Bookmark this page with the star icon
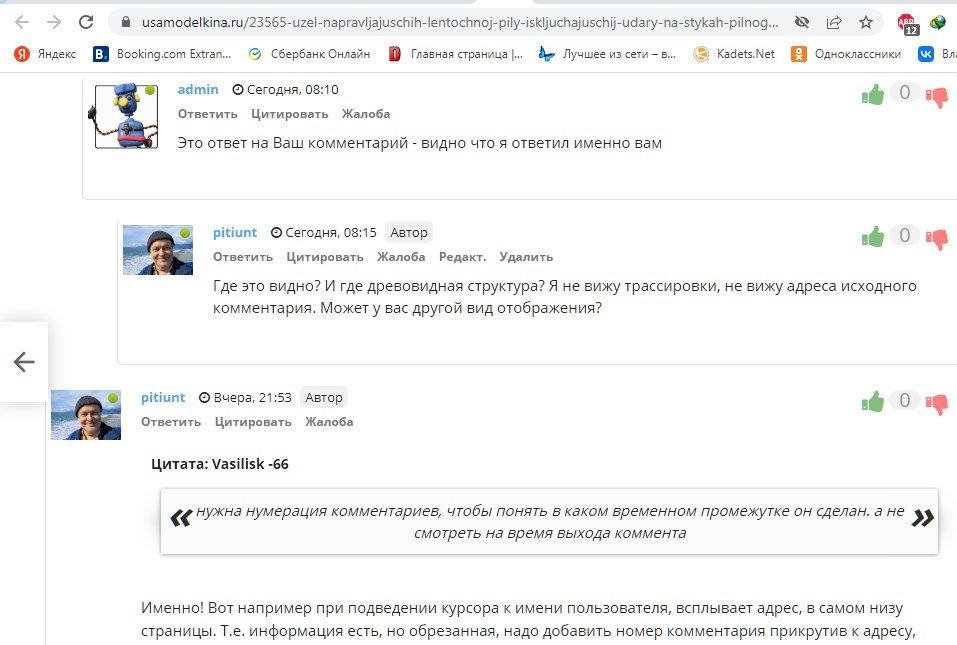 click(865, 22)
